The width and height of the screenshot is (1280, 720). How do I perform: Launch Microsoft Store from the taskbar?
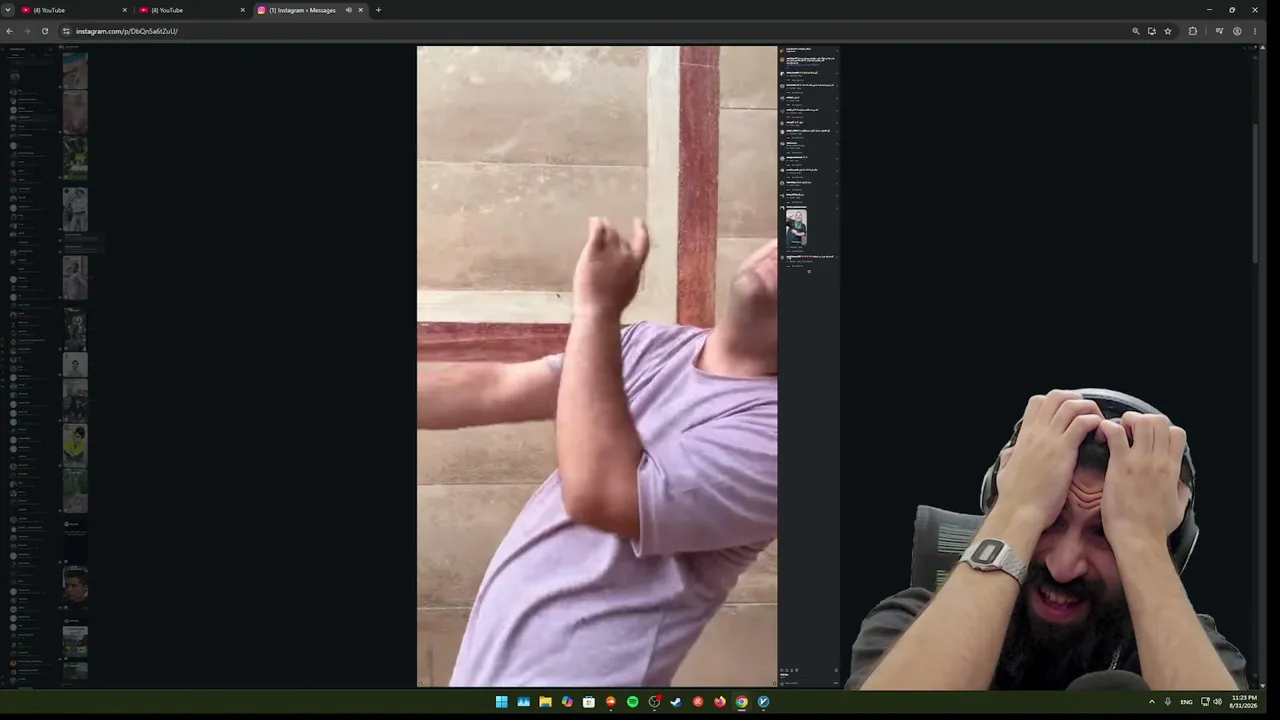589,702
